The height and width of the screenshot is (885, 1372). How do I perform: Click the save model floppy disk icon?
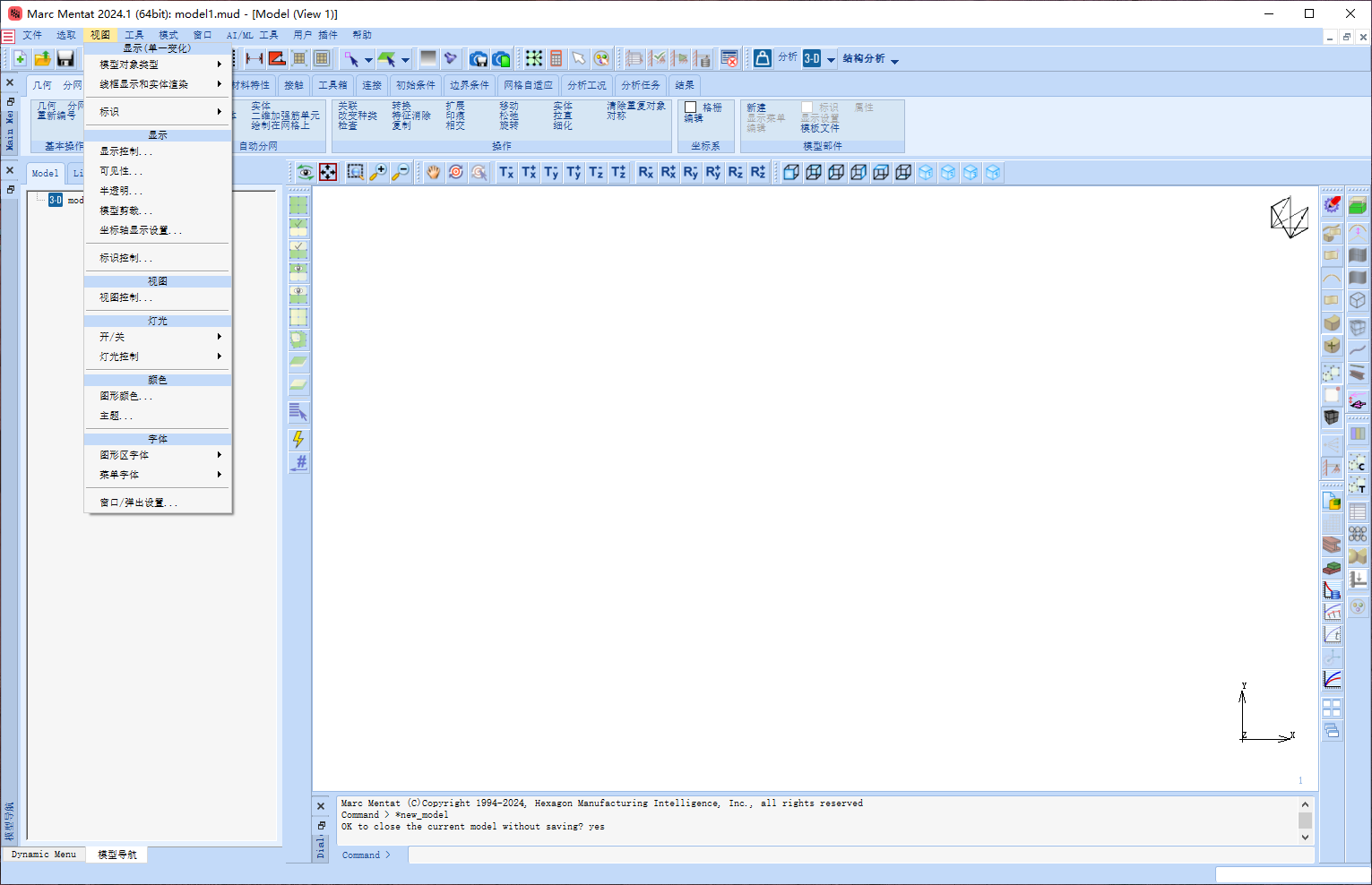[65, 59]
